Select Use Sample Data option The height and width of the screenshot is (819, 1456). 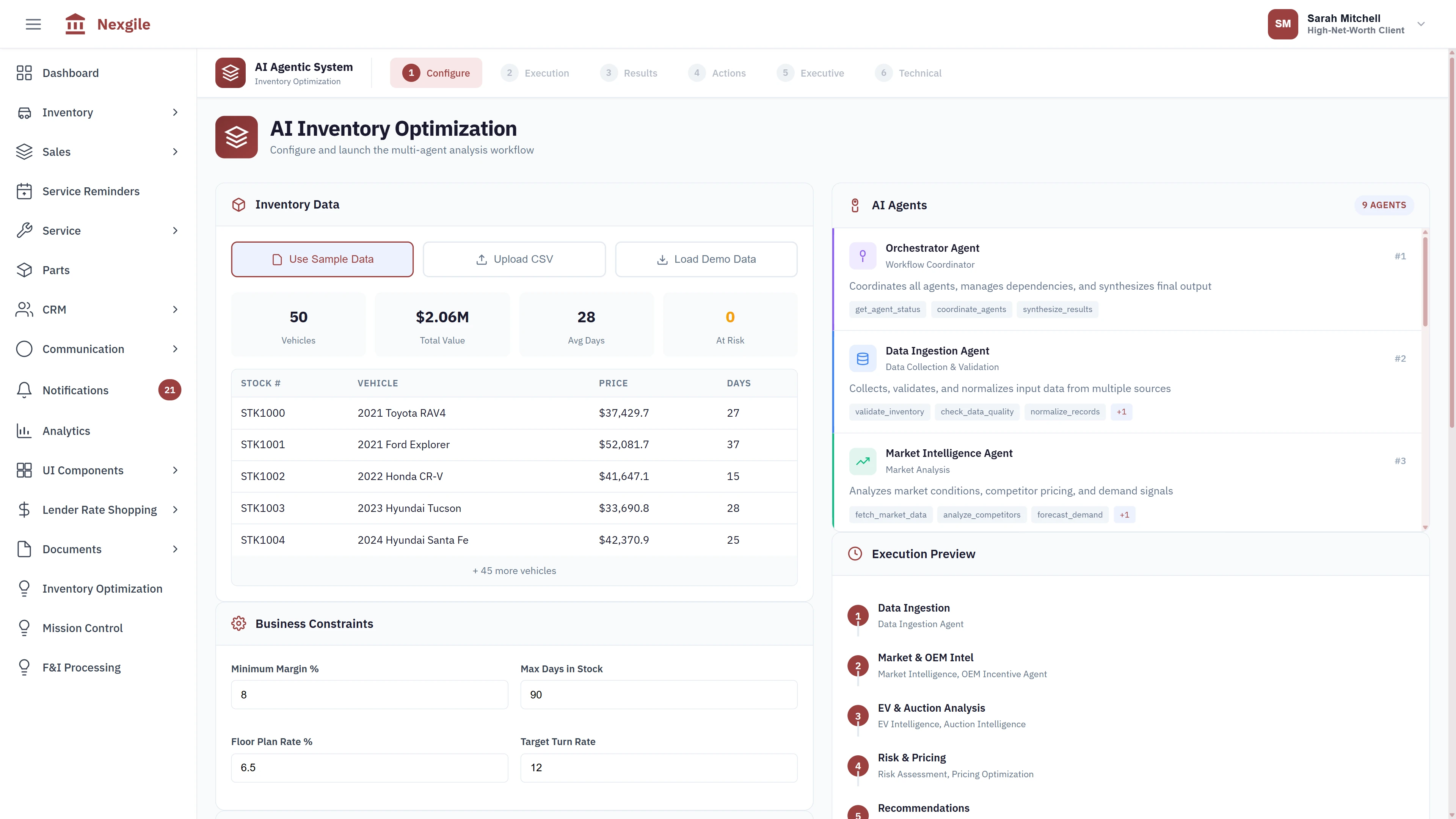point(322,259)
